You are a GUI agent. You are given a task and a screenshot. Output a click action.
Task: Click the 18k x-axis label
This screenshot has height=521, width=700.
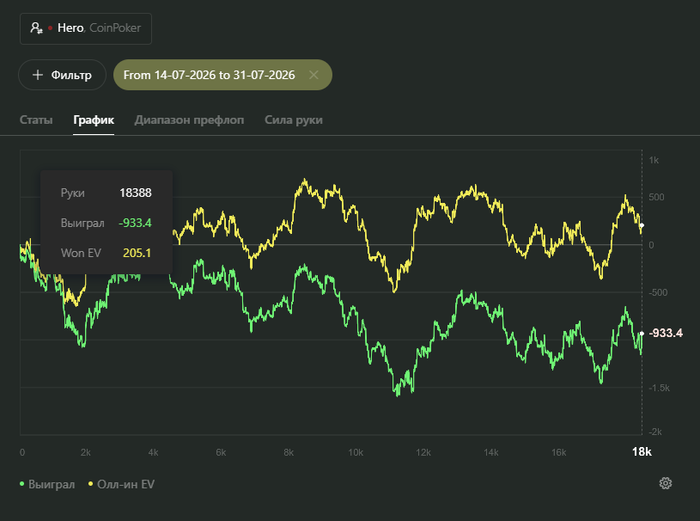(x=642, y=452)
